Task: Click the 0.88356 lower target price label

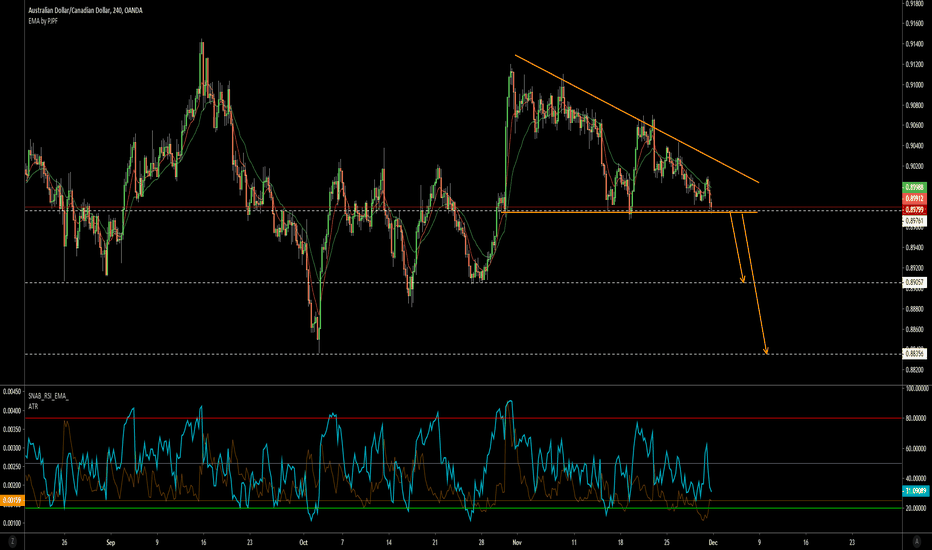Action: pos(913,354)
